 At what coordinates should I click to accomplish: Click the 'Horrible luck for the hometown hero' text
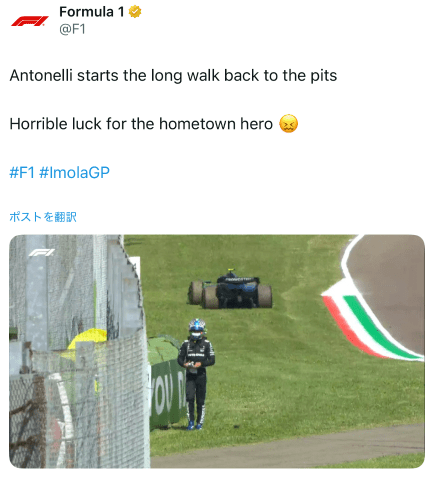click(141, 124)
